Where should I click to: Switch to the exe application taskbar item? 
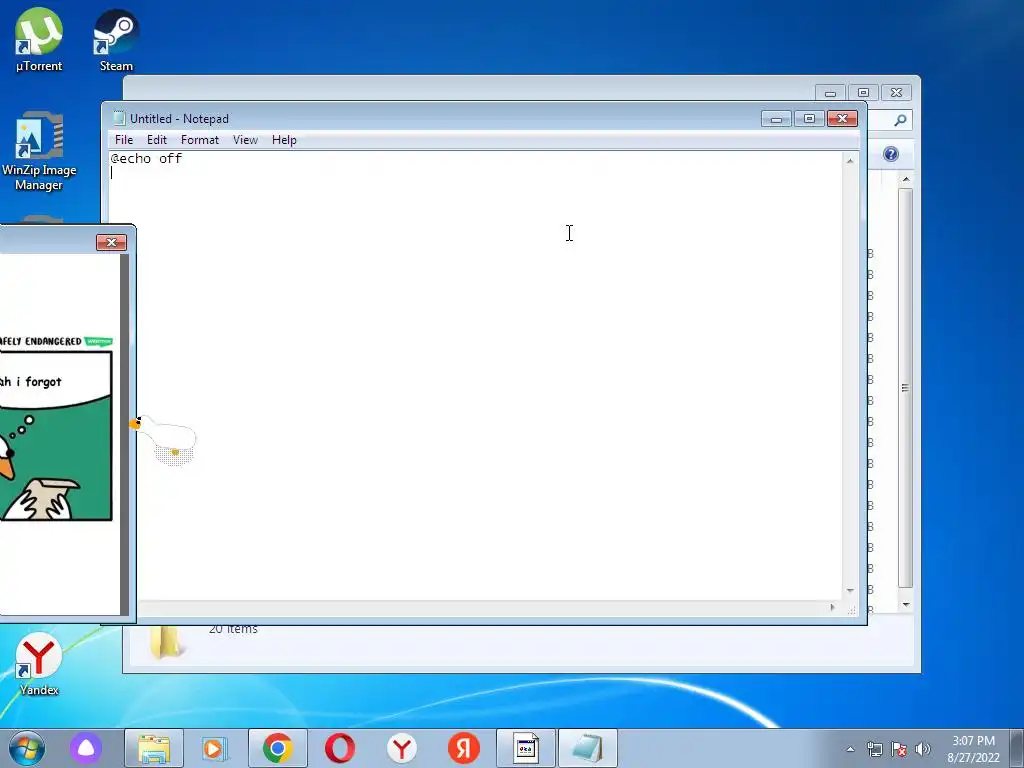click(x=526, y=748)
